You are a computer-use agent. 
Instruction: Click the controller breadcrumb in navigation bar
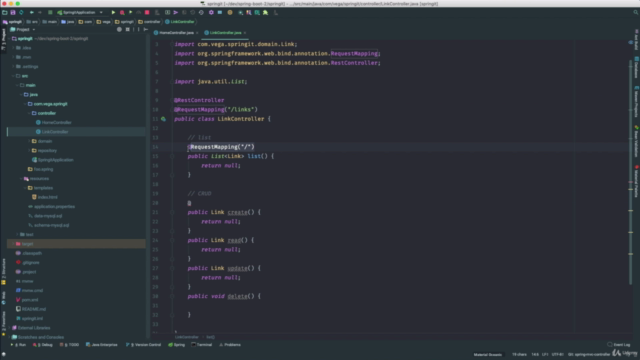149,22
